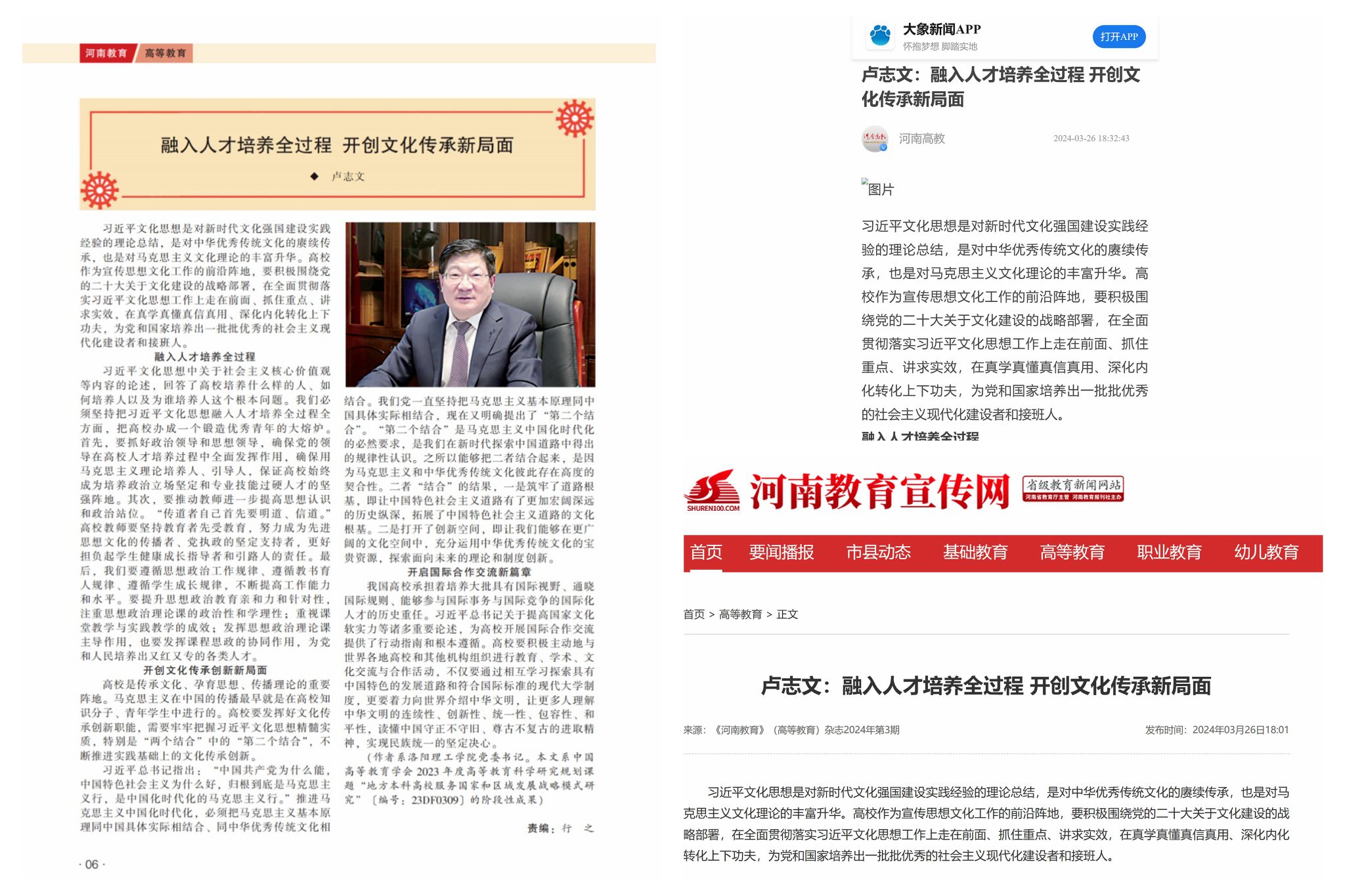Click the 大象新闻 app logo icon
Image resolution: width=1345 pixels, height=896 pixels.
(x=879, y=36)
